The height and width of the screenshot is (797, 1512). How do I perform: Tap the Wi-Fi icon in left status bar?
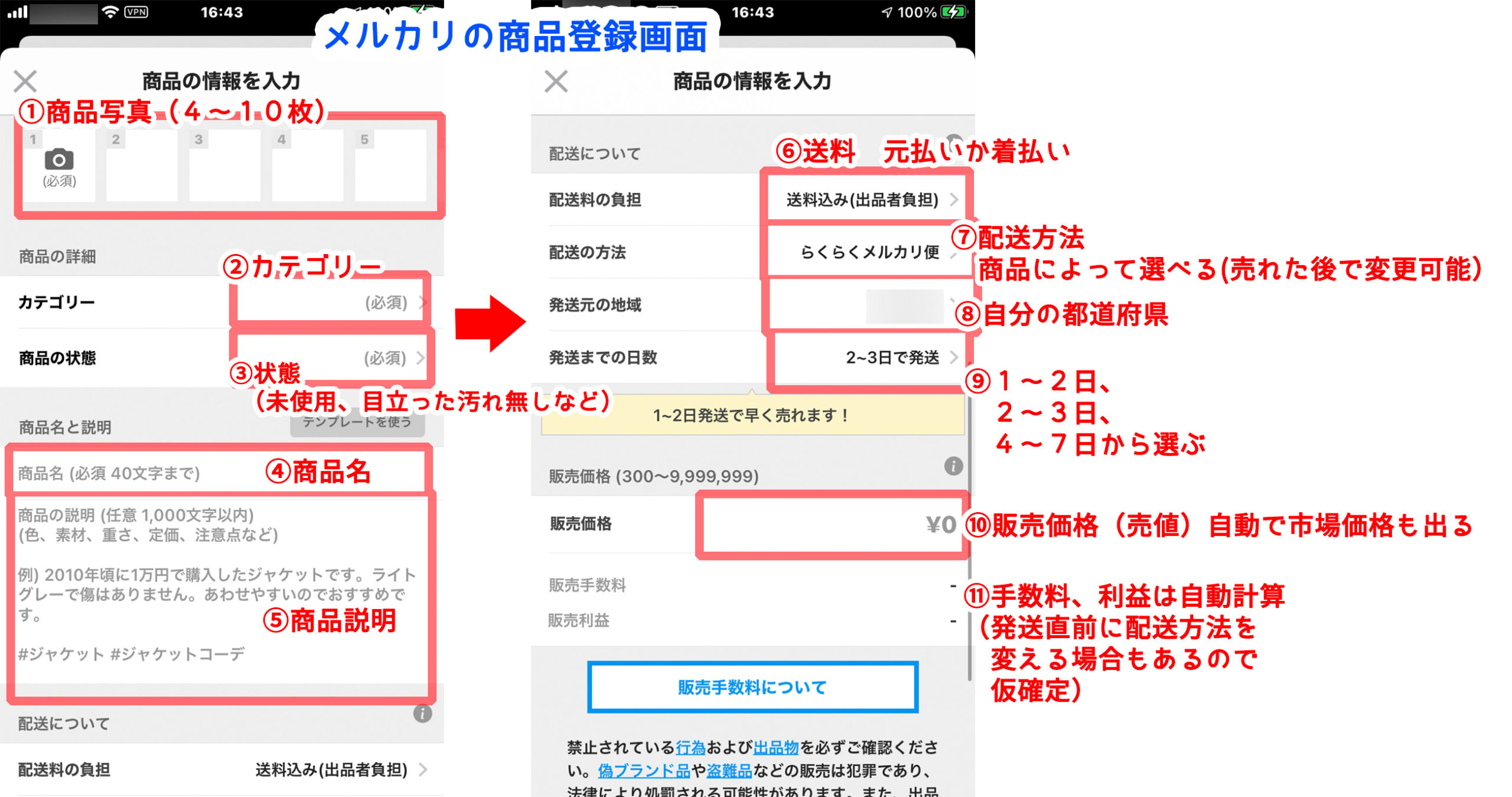pos(110,12)
